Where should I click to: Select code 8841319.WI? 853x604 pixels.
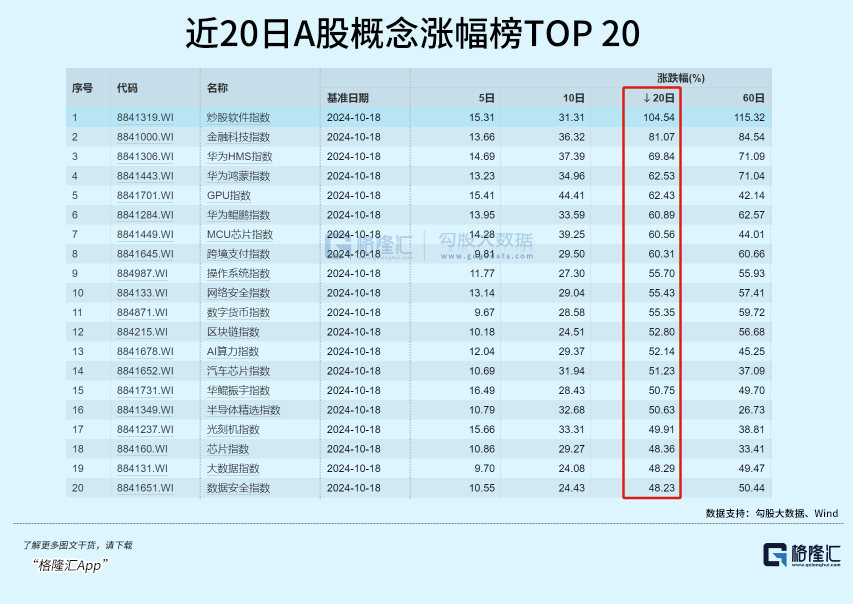tap(145, 118)
